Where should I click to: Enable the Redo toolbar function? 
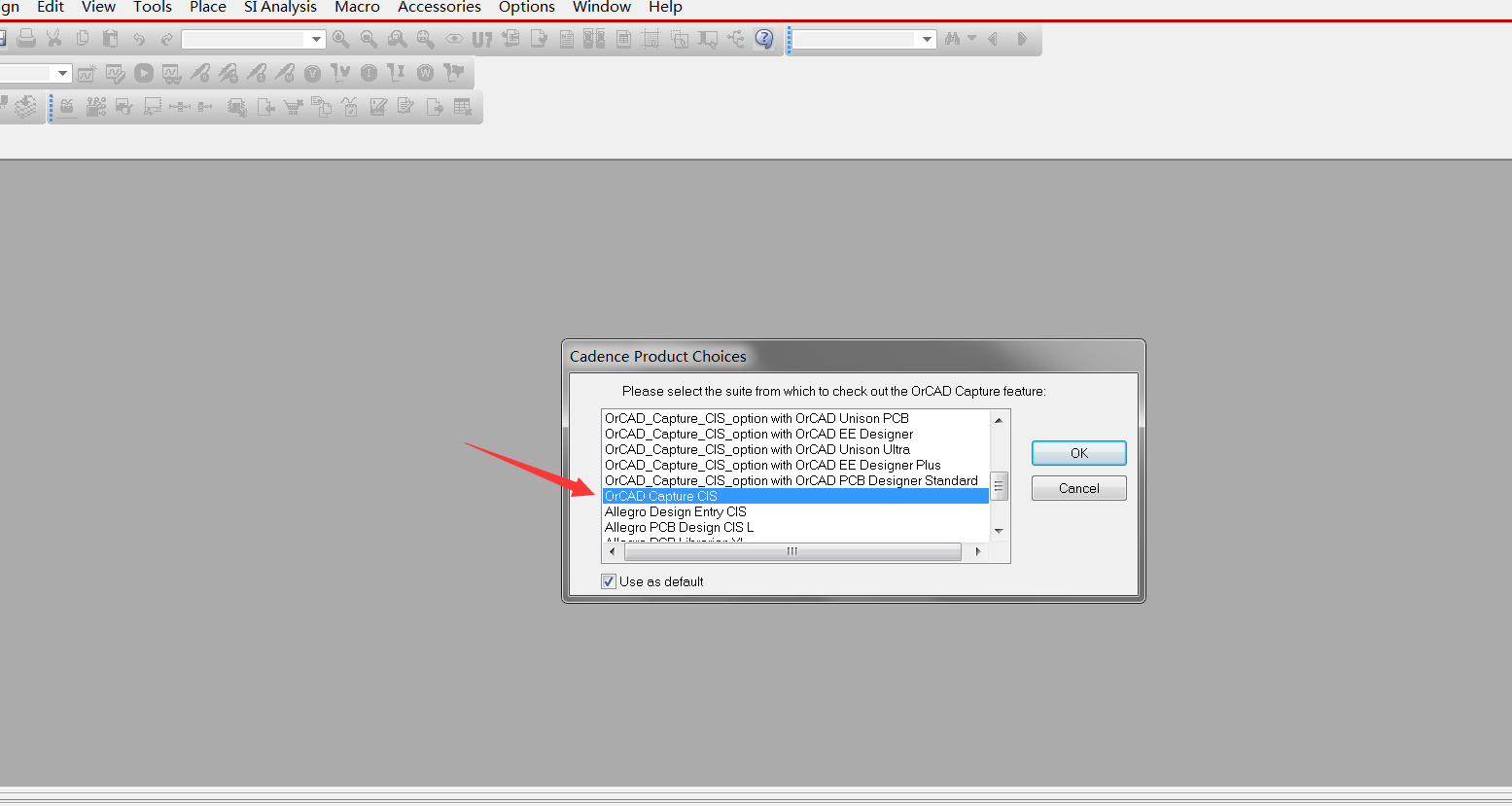tap(166, 39)
